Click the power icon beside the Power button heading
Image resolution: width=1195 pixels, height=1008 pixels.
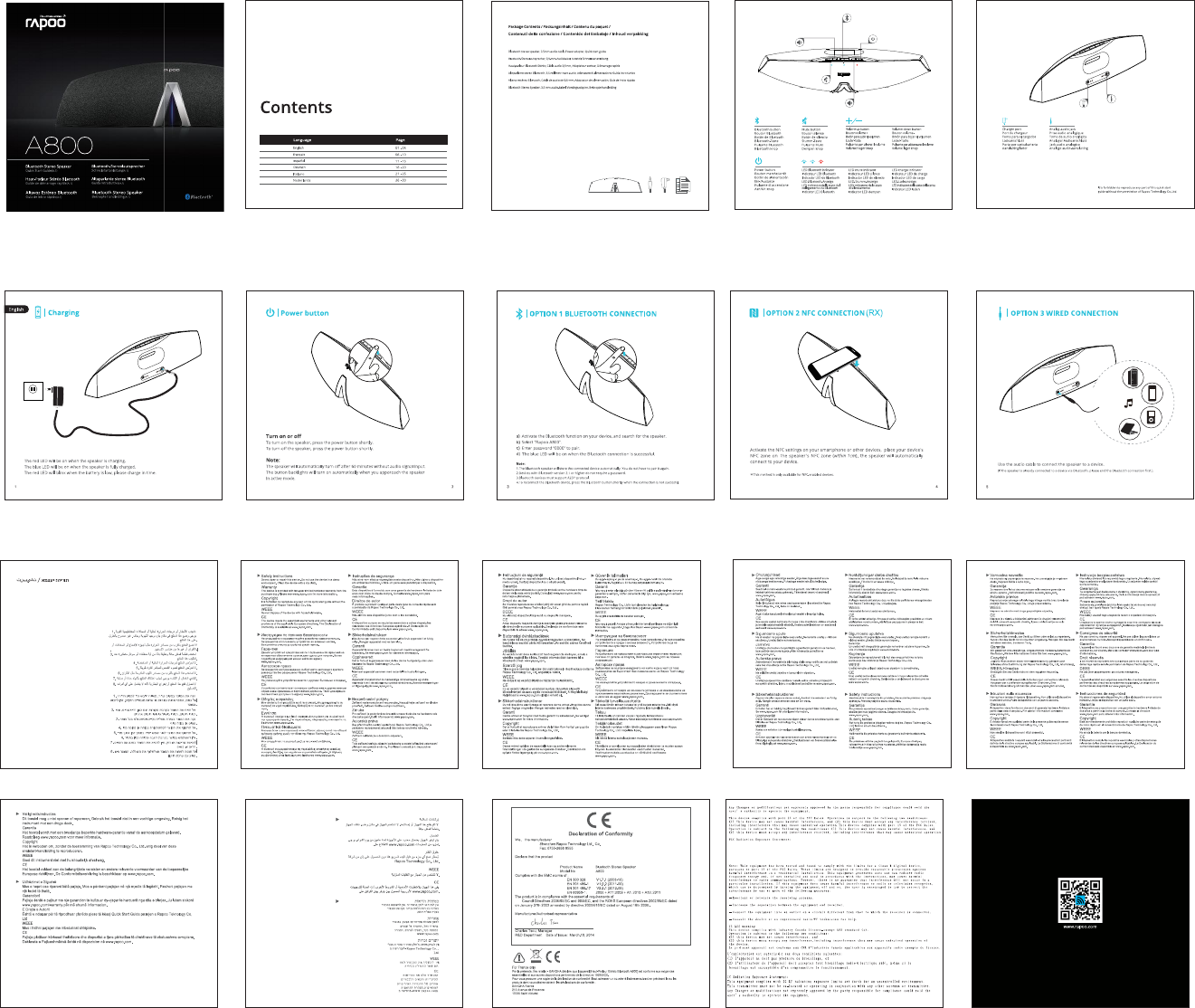click(270, 313)
